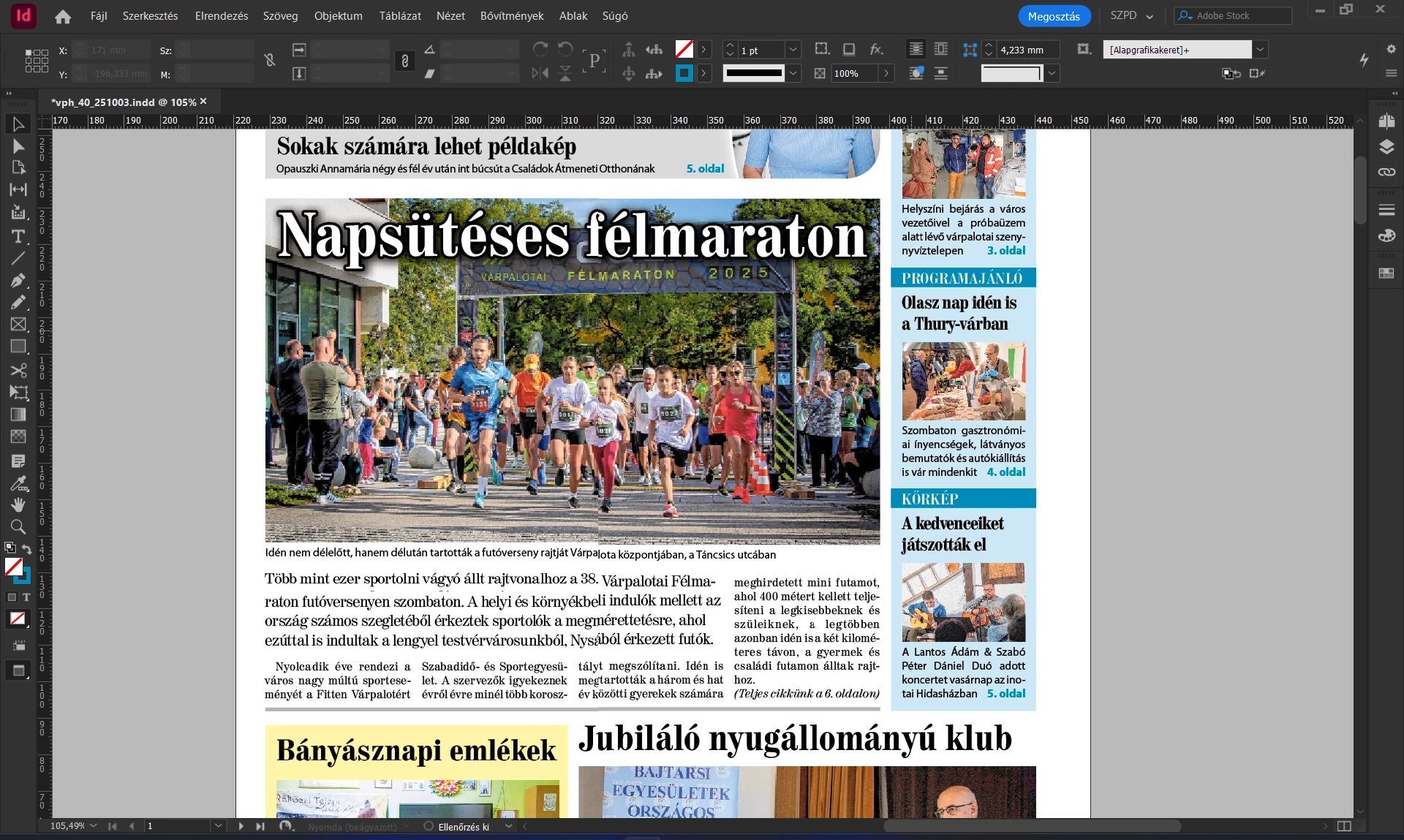The height and width of the screenshot is (840, 1404).
Task: Toggle formatting affects text button
Action: click(26, 597)
